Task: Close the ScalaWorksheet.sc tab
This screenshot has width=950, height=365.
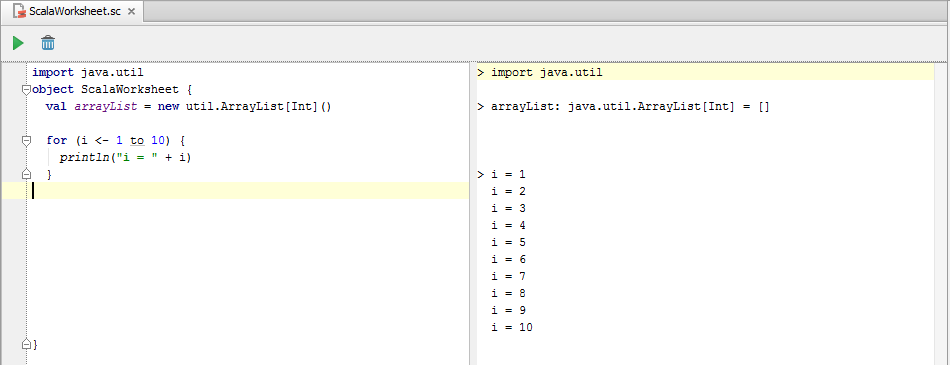Action: (131, 12)
